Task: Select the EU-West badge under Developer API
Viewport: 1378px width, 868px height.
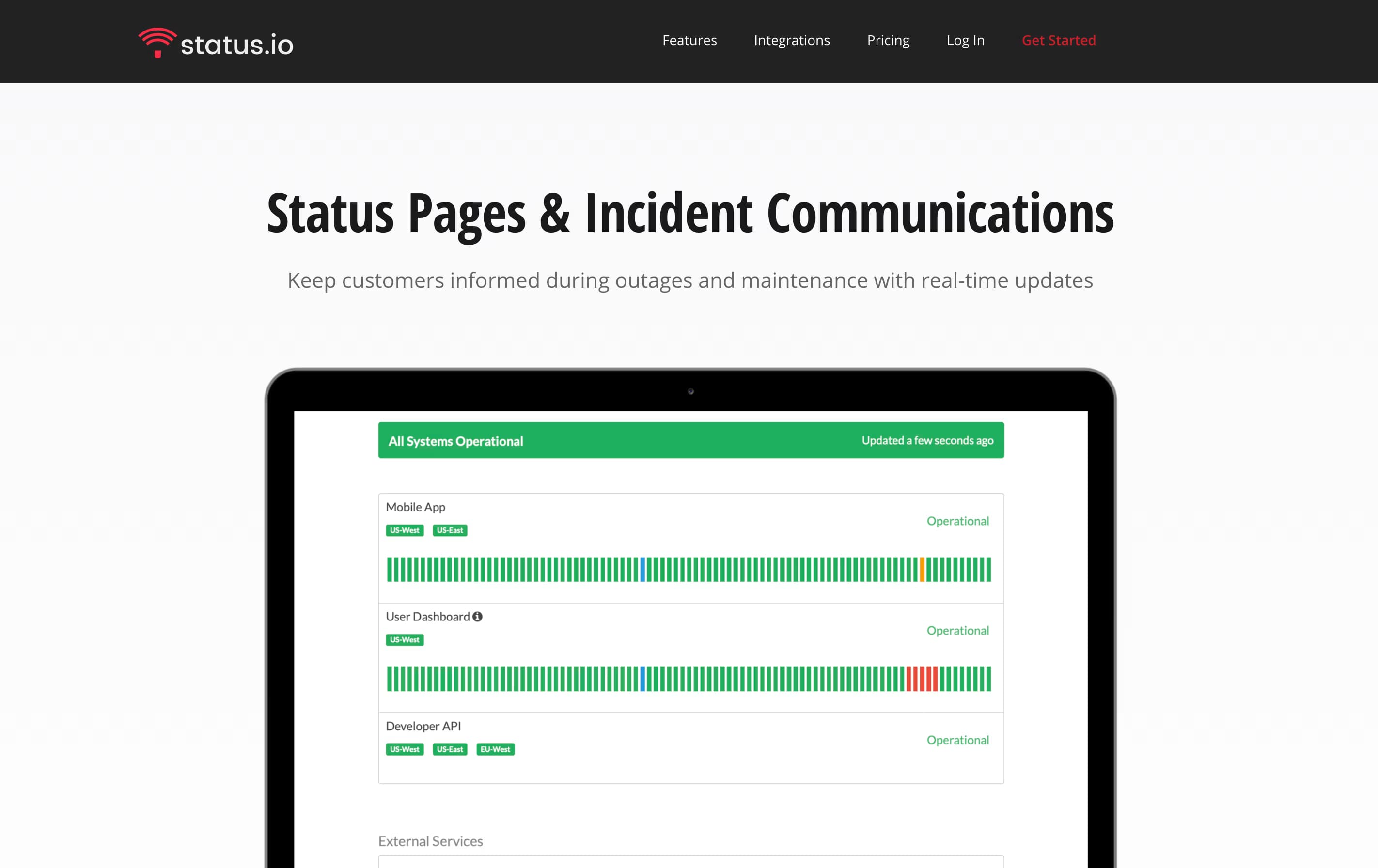Action: point(496,749)
